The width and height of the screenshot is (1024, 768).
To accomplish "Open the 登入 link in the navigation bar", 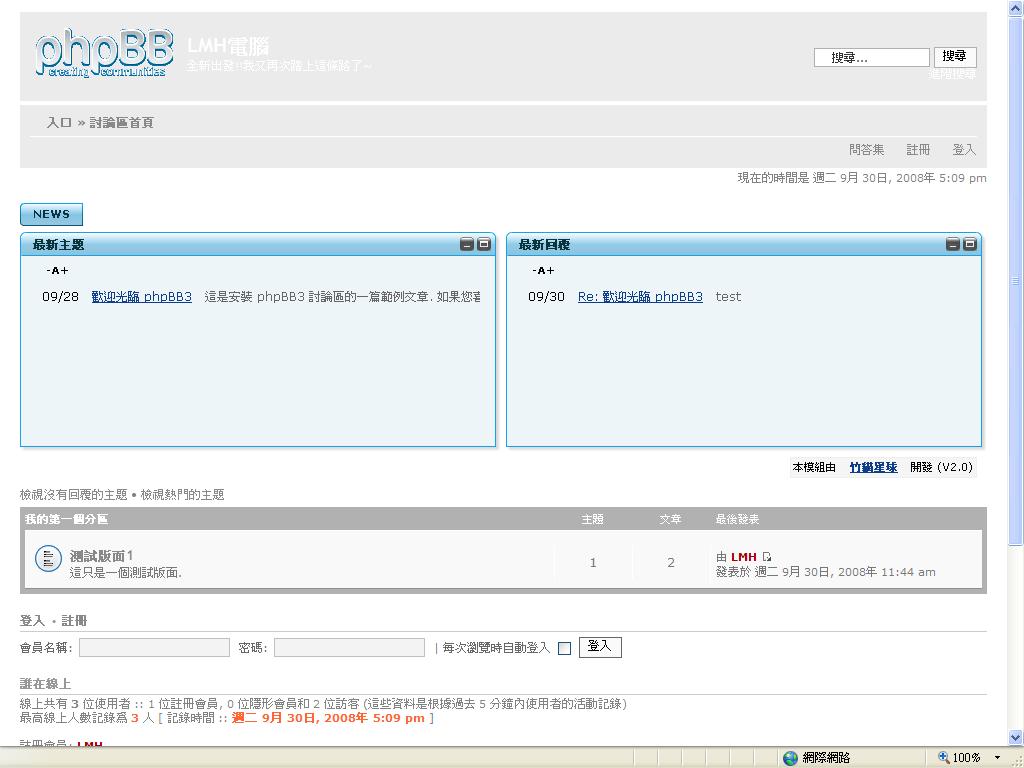I will 964,150.
